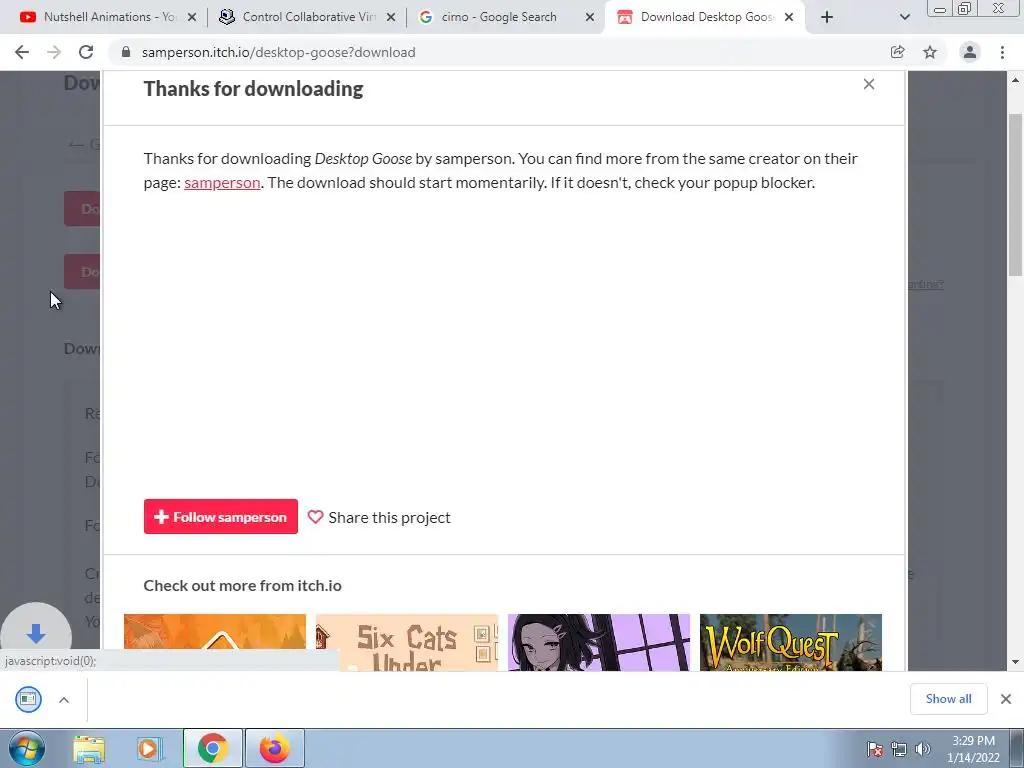Go forward one page

[x=54, y=52]
